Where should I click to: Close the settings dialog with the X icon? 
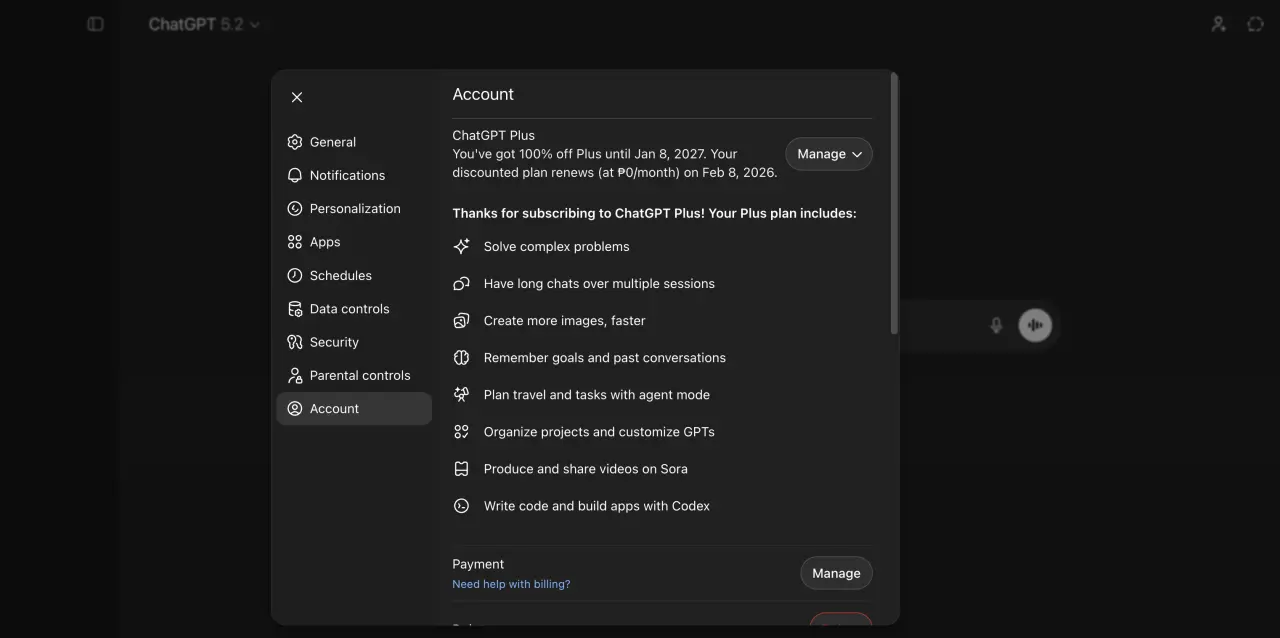[x=297, y=97]
